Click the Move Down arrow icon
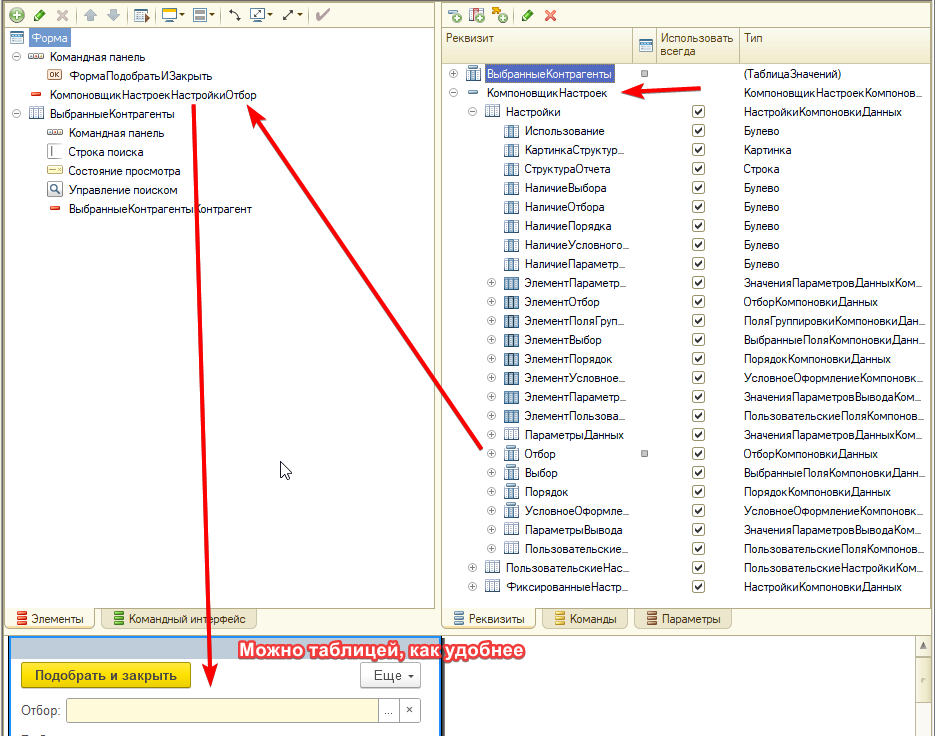The height and width of the screenshot is (736, 935). 112,16
